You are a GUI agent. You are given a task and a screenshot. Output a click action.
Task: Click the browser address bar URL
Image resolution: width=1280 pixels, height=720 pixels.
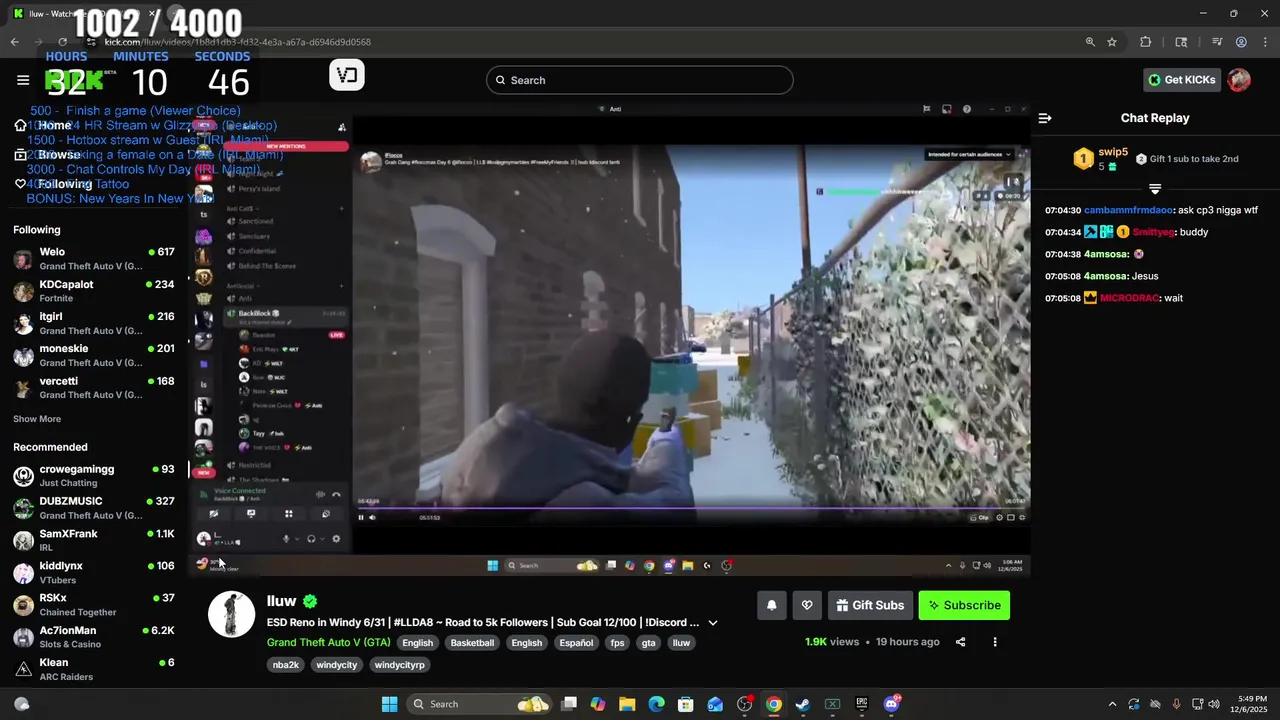[x=238, y=42]
